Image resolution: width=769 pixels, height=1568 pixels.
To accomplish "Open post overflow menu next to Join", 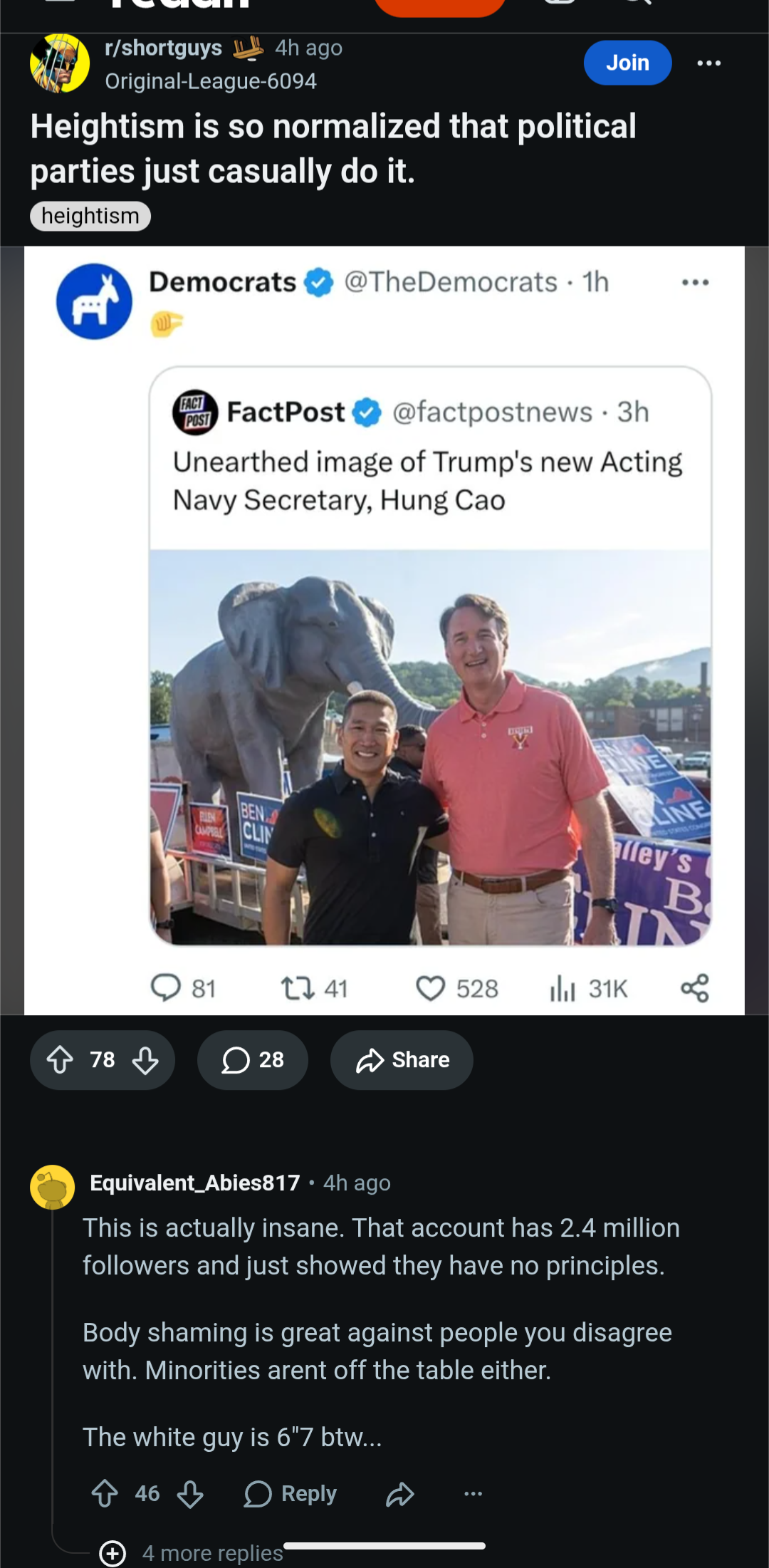I will coord(708,63).
